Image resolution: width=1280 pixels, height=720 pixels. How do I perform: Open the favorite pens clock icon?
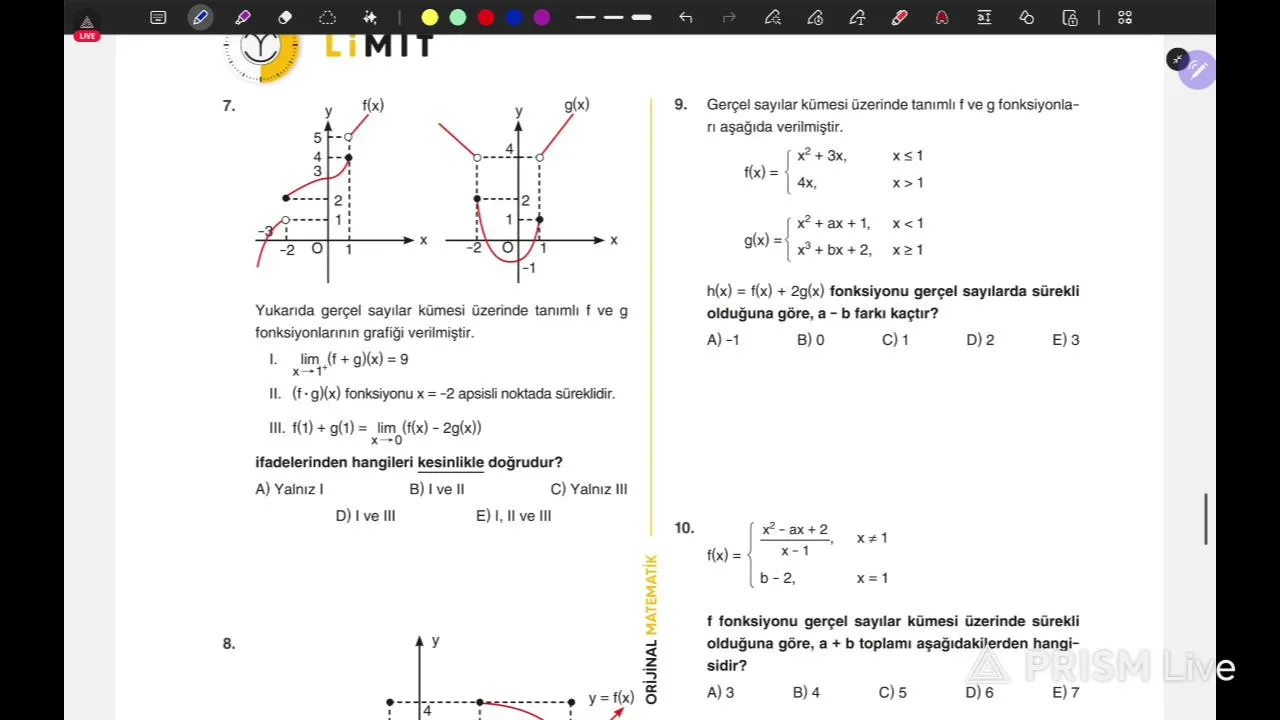click(x=815, y=17)
